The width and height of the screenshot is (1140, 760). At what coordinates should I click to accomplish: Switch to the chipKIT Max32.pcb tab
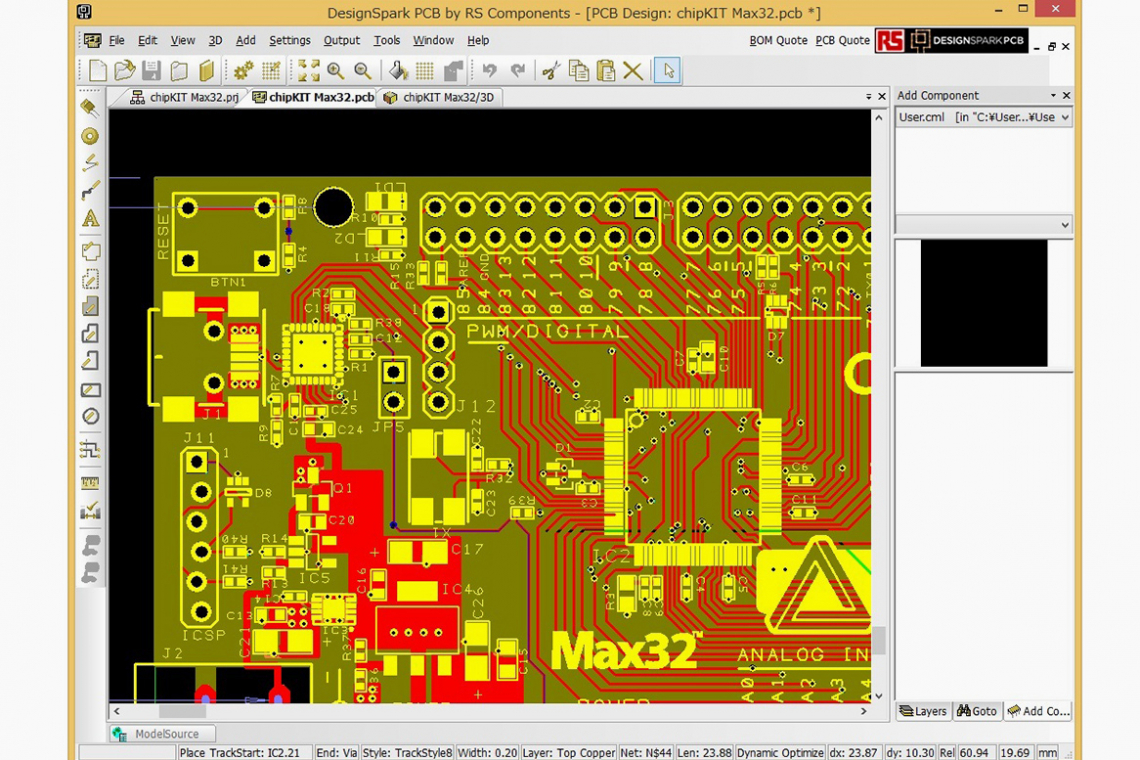313,97
